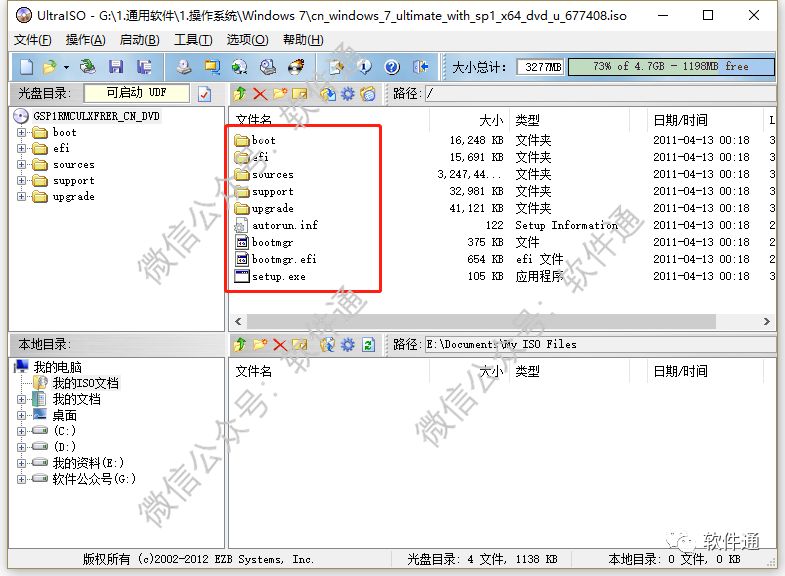Screen dimensions: 785x576
Task: Expand the (D:) drive node
Action: 21,447
